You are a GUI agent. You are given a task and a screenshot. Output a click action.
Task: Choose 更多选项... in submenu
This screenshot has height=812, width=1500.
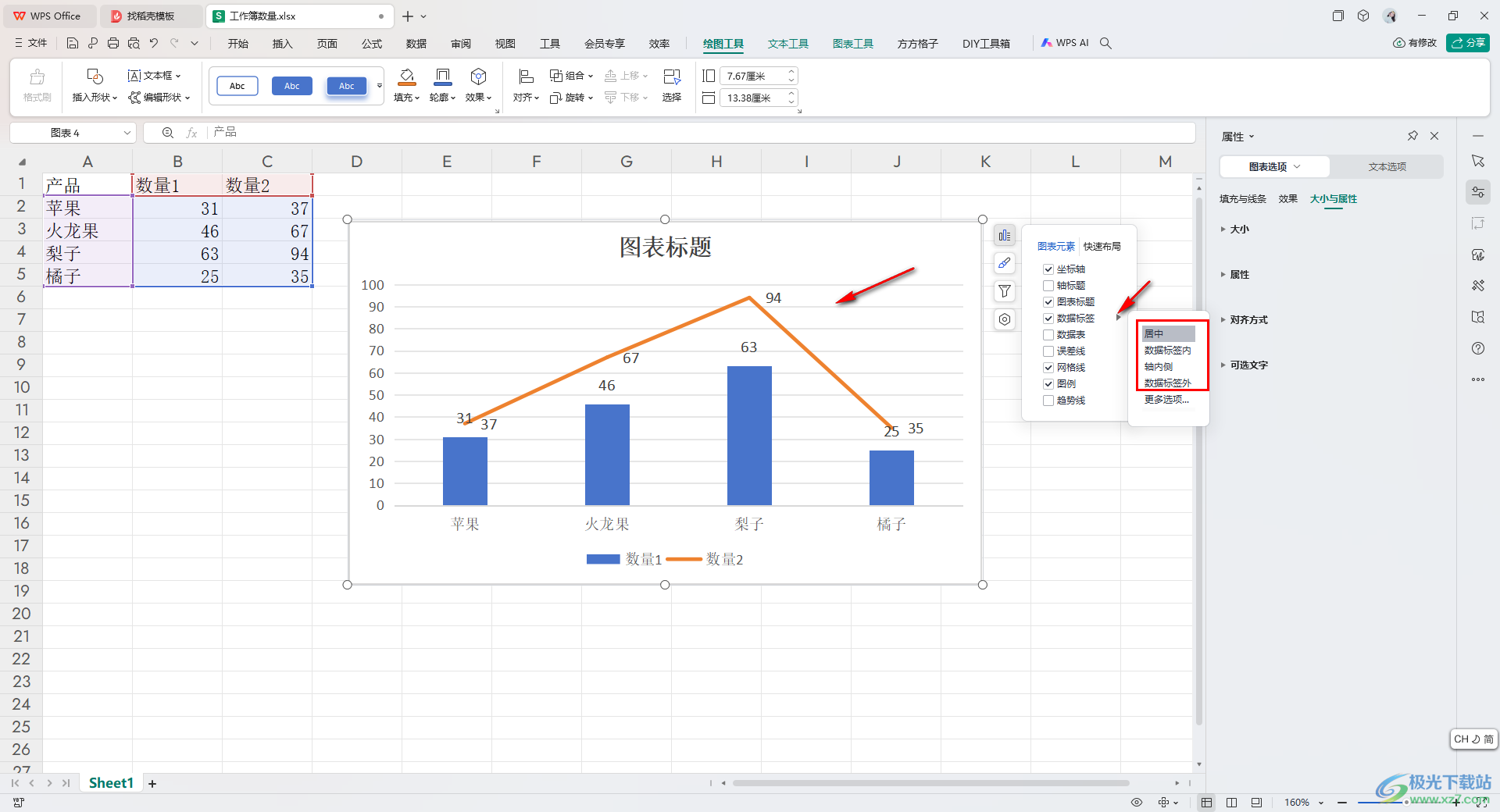tap(1166, 400)
